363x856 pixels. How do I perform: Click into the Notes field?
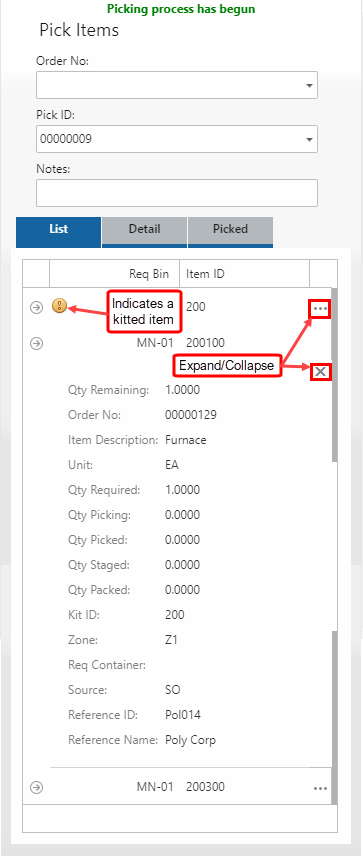click(x=177, y=193)
